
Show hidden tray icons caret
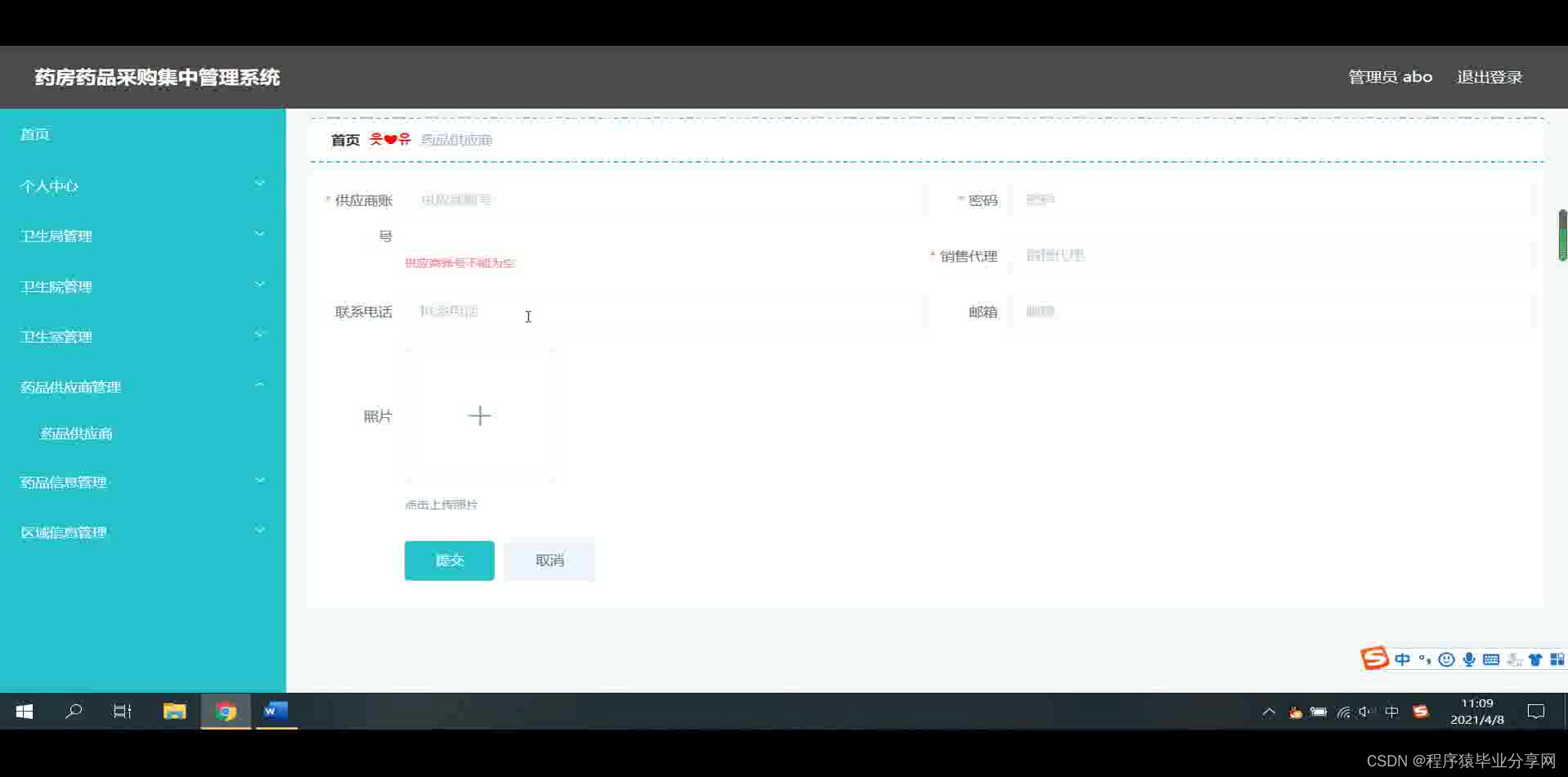(1269, 712)
